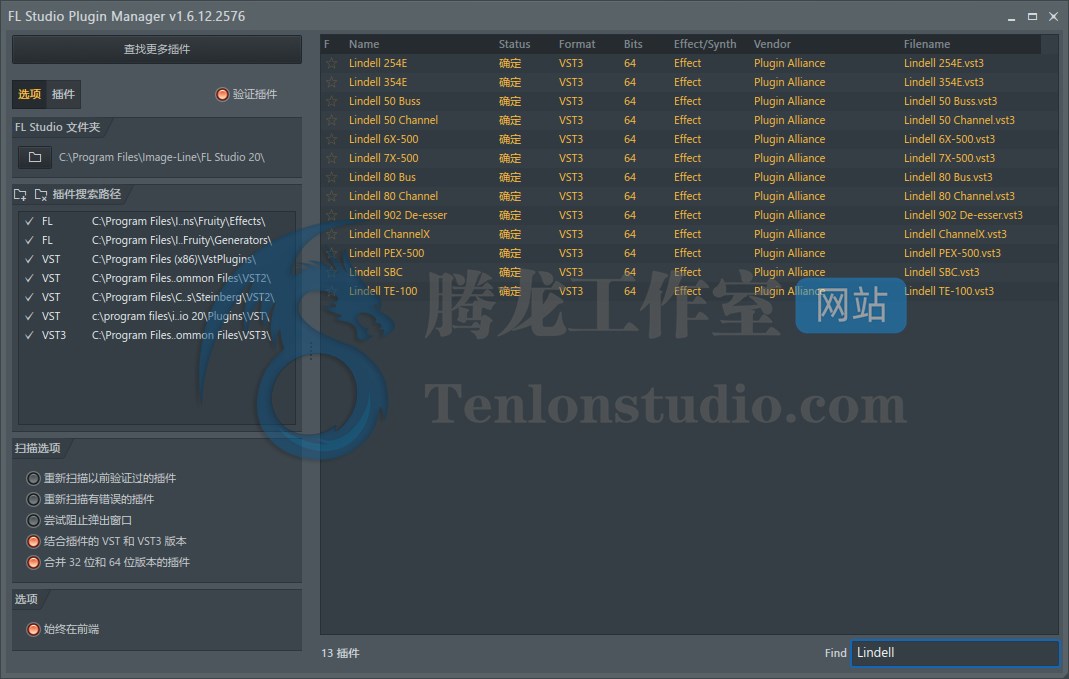
Task: Uncheck the Common Files\VST3 search path
Action: point(29,335)
